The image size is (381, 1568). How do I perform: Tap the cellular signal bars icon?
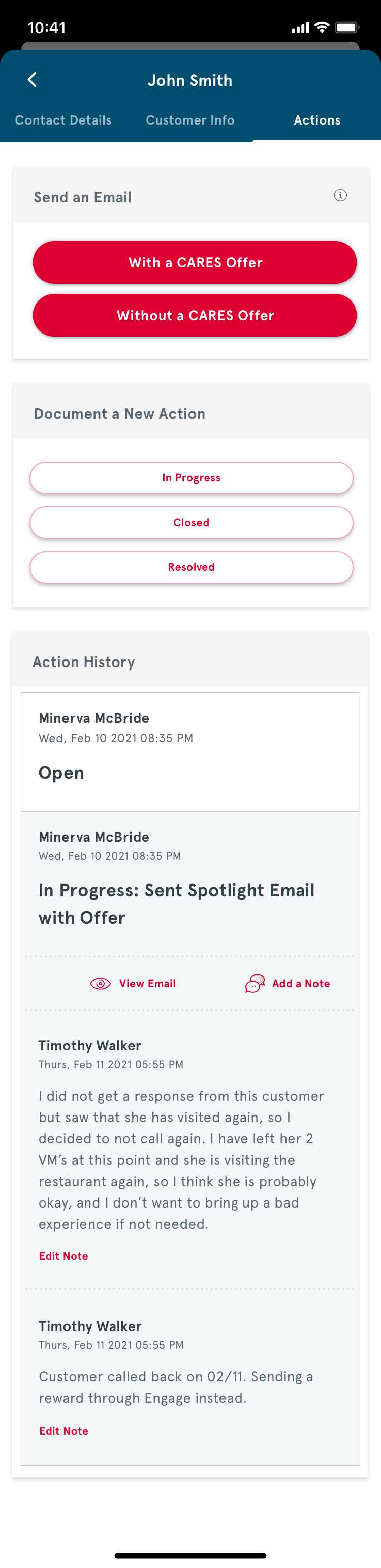pyautogui.click(x=300, y=28)
